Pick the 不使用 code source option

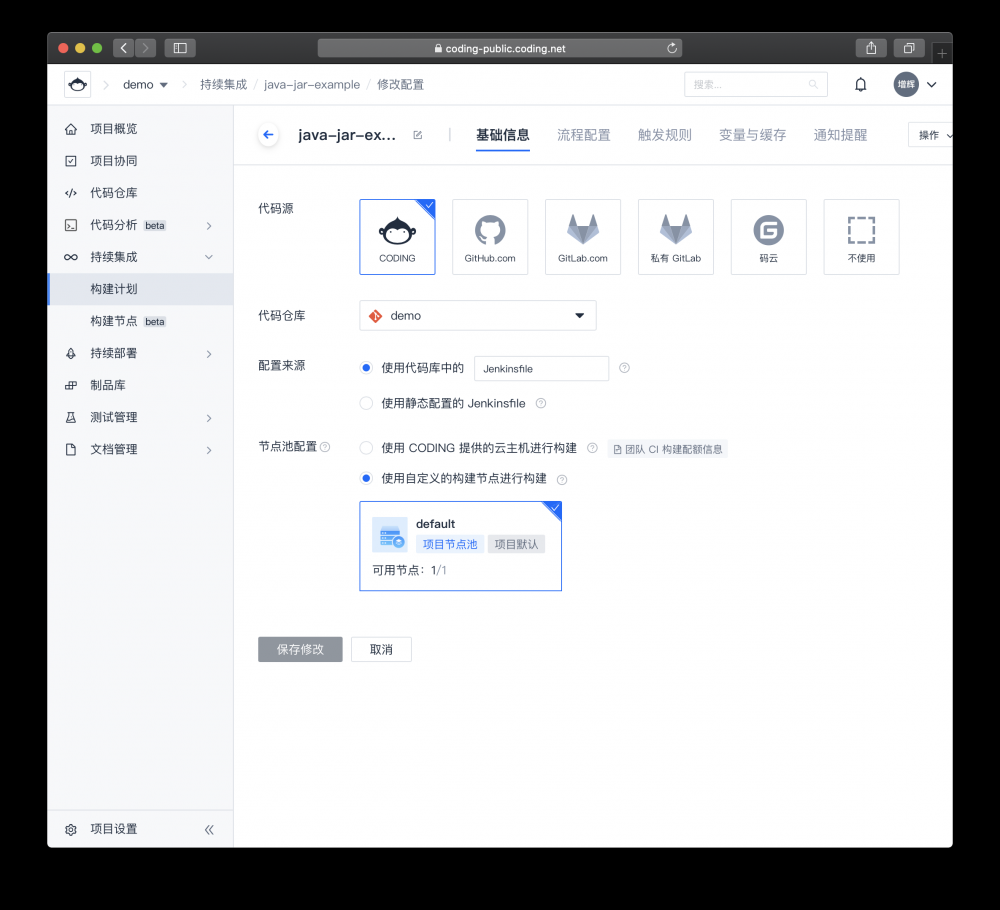tap(861, 237)
